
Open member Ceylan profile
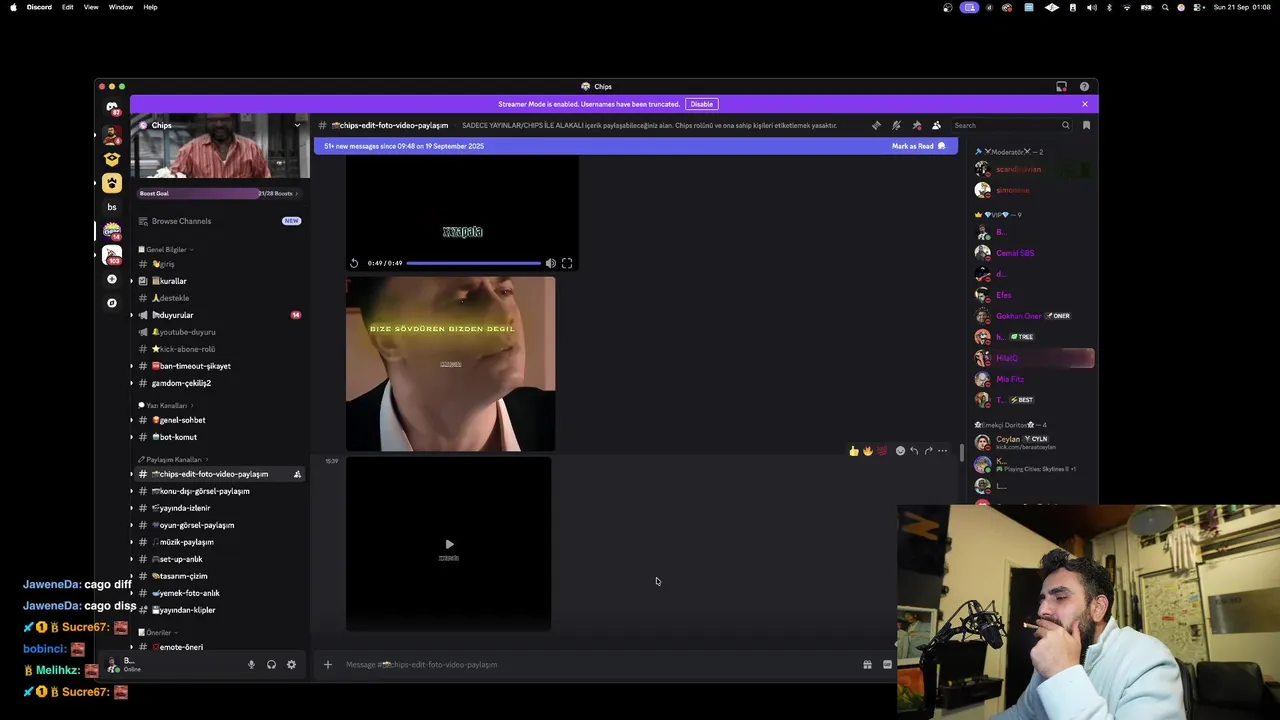coord(1034,442)
